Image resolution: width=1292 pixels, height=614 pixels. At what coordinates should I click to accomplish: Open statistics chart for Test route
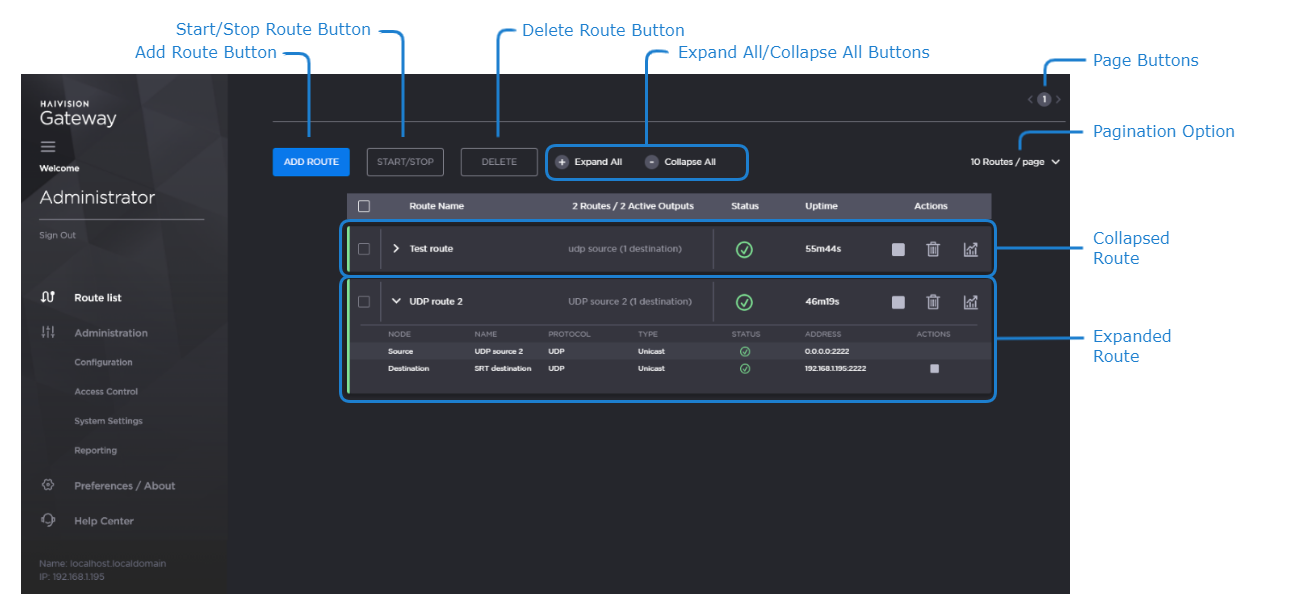click(970, 249)
